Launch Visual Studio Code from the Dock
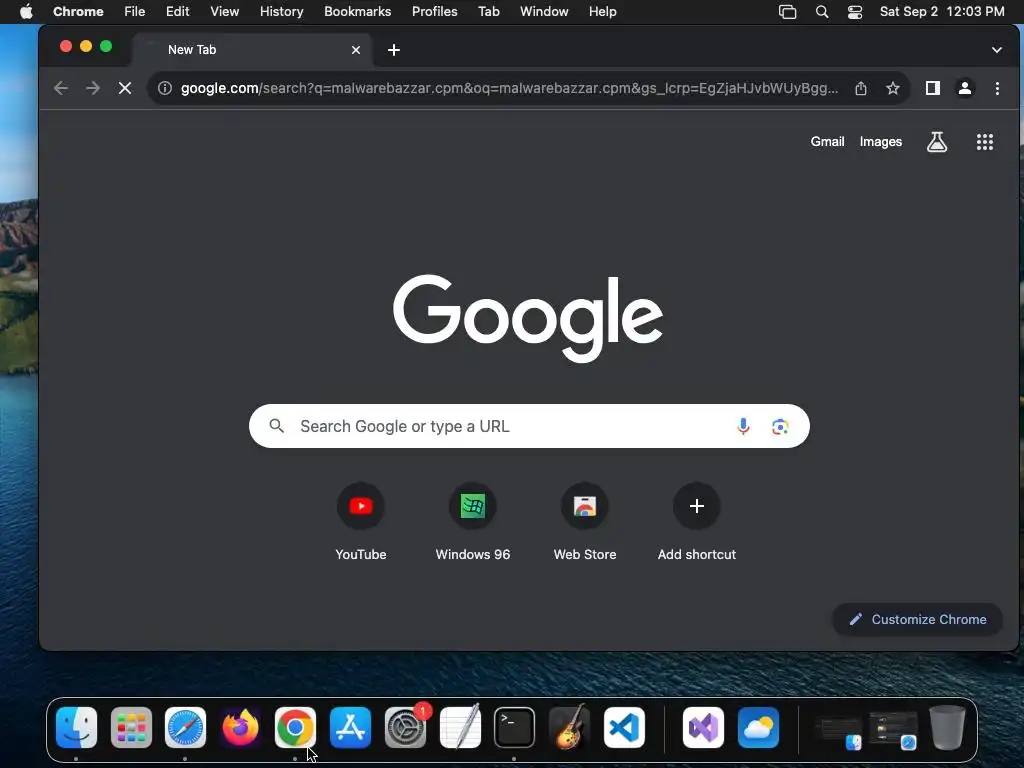The height and width of the screenshot is (768, 1024). [x=624, y=728]
